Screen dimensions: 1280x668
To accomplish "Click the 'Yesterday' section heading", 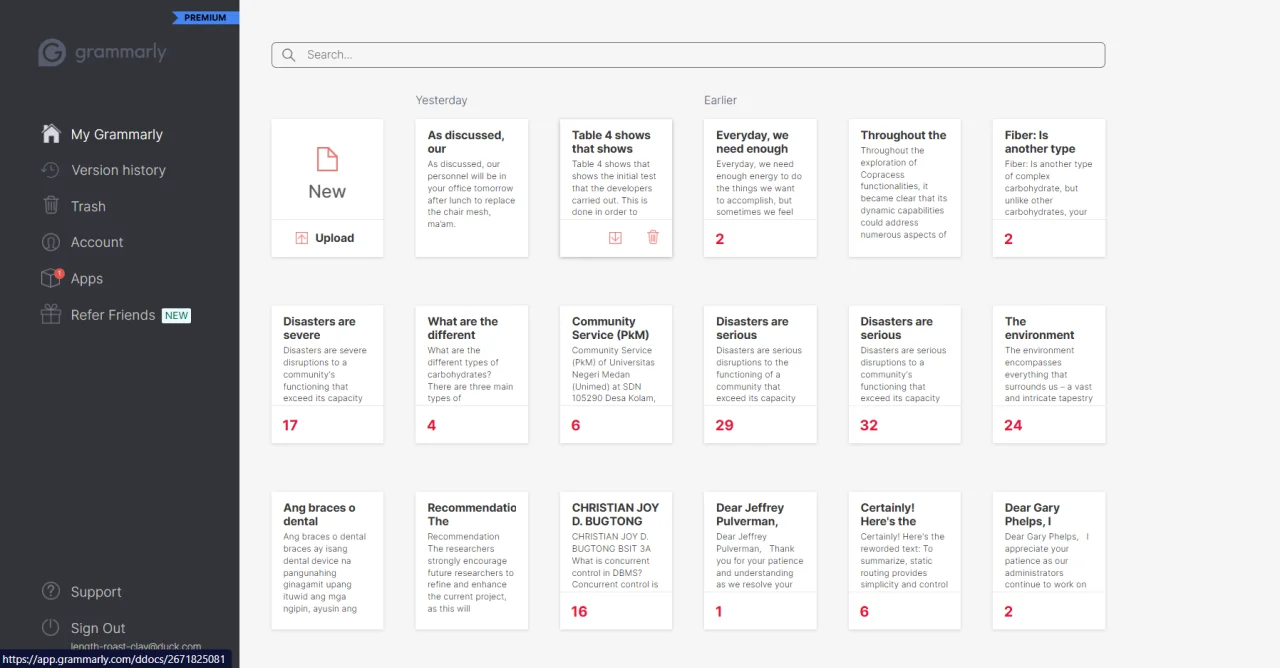I will click(x=441, y=100).
